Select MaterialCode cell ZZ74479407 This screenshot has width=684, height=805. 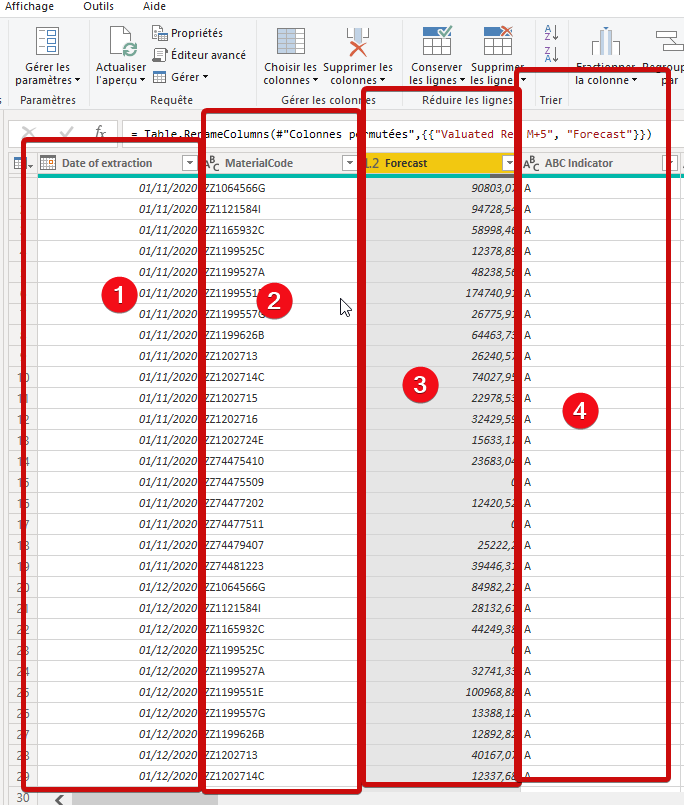[x=280, y=545]
